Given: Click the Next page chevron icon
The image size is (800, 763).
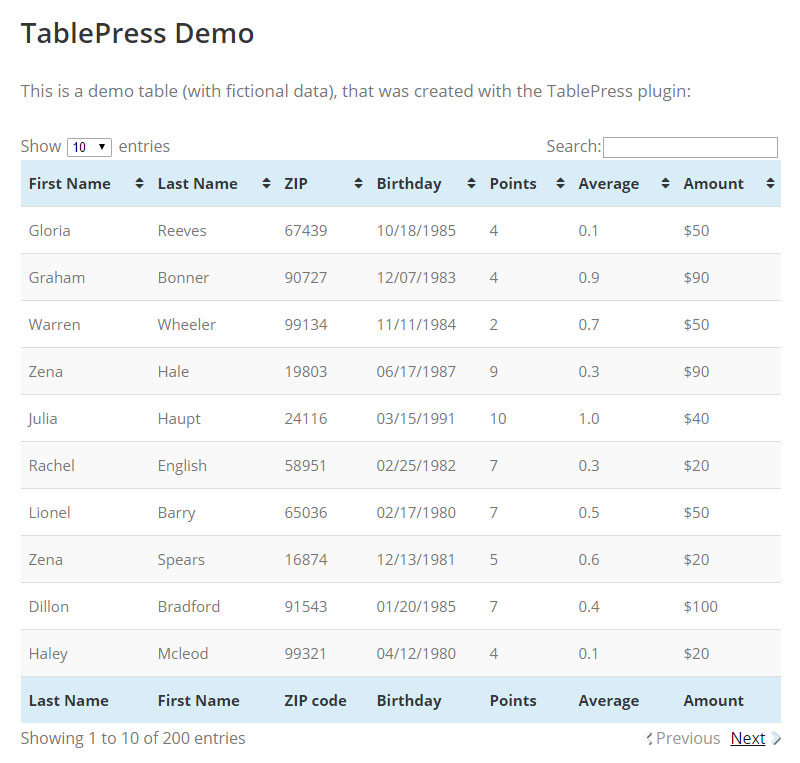Looking at the screenshot, I should 776,739.
